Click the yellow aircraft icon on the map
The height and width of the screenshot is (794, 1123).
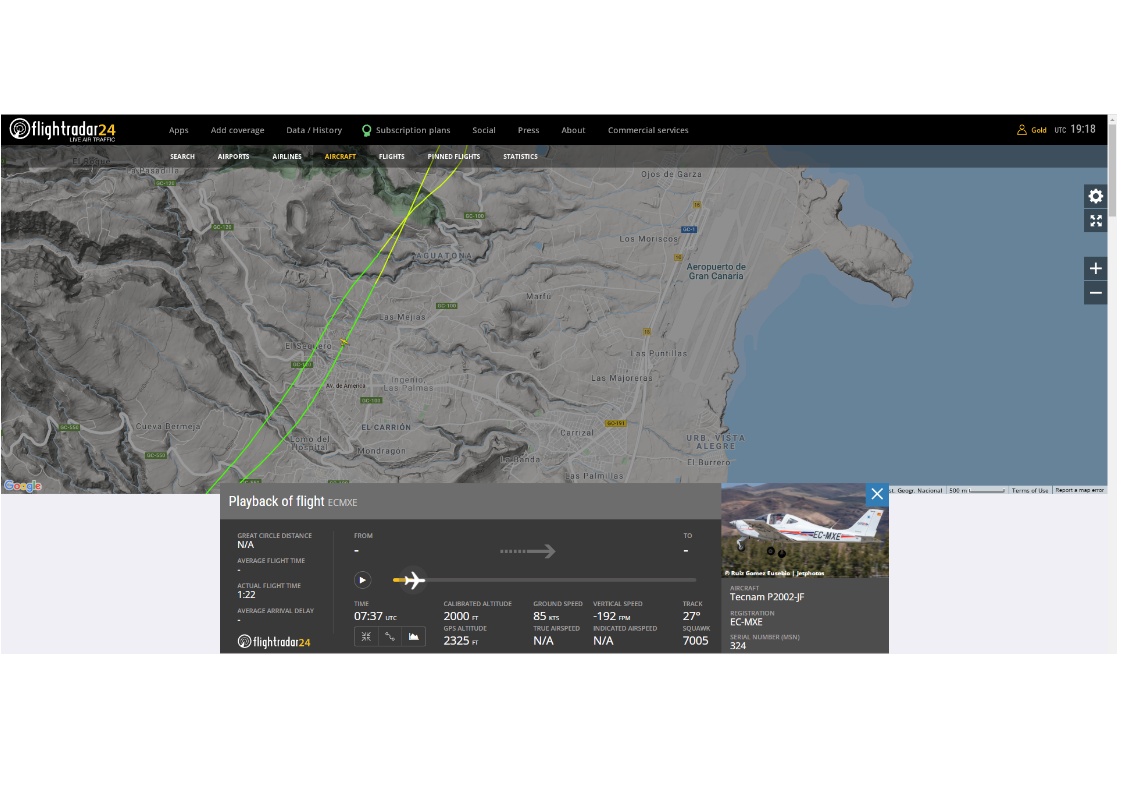coord(344,342)
